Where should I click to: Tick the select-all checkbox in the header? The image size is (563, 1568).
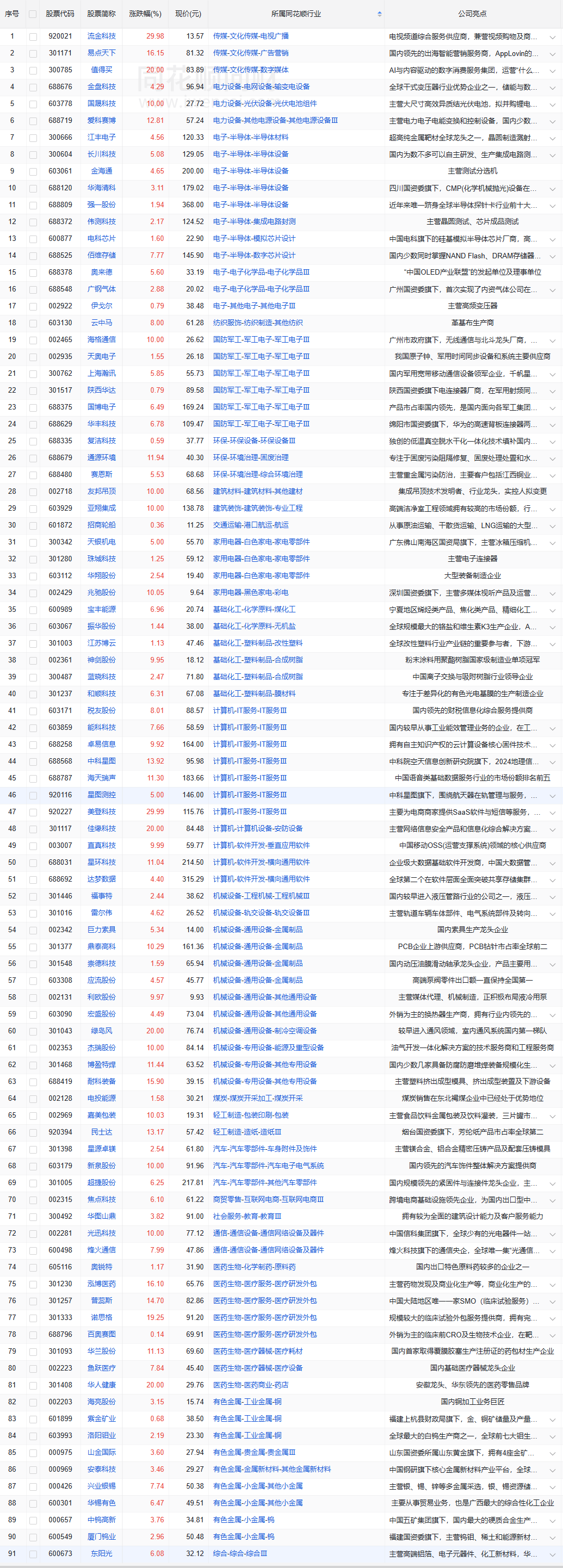tap(33, 14)
